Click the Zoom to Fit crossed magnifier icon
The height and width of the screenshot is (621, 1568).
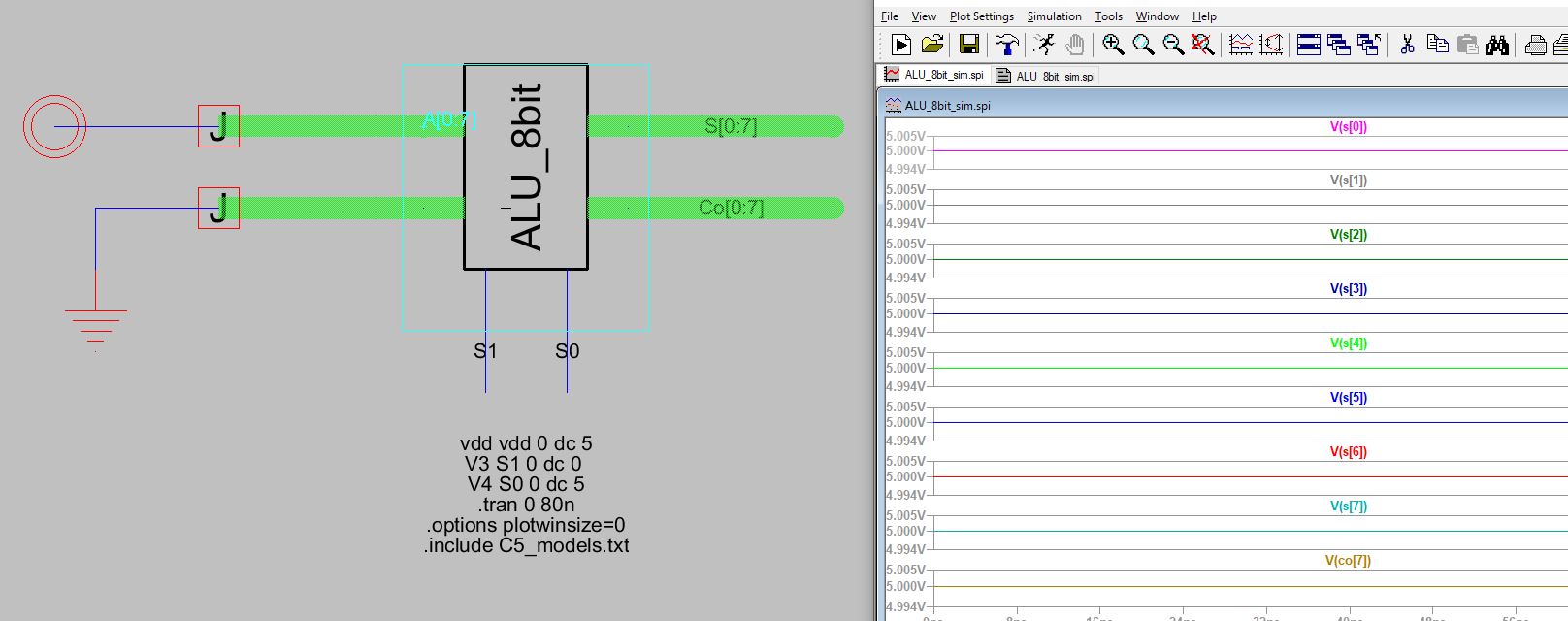pos(1203,45)
